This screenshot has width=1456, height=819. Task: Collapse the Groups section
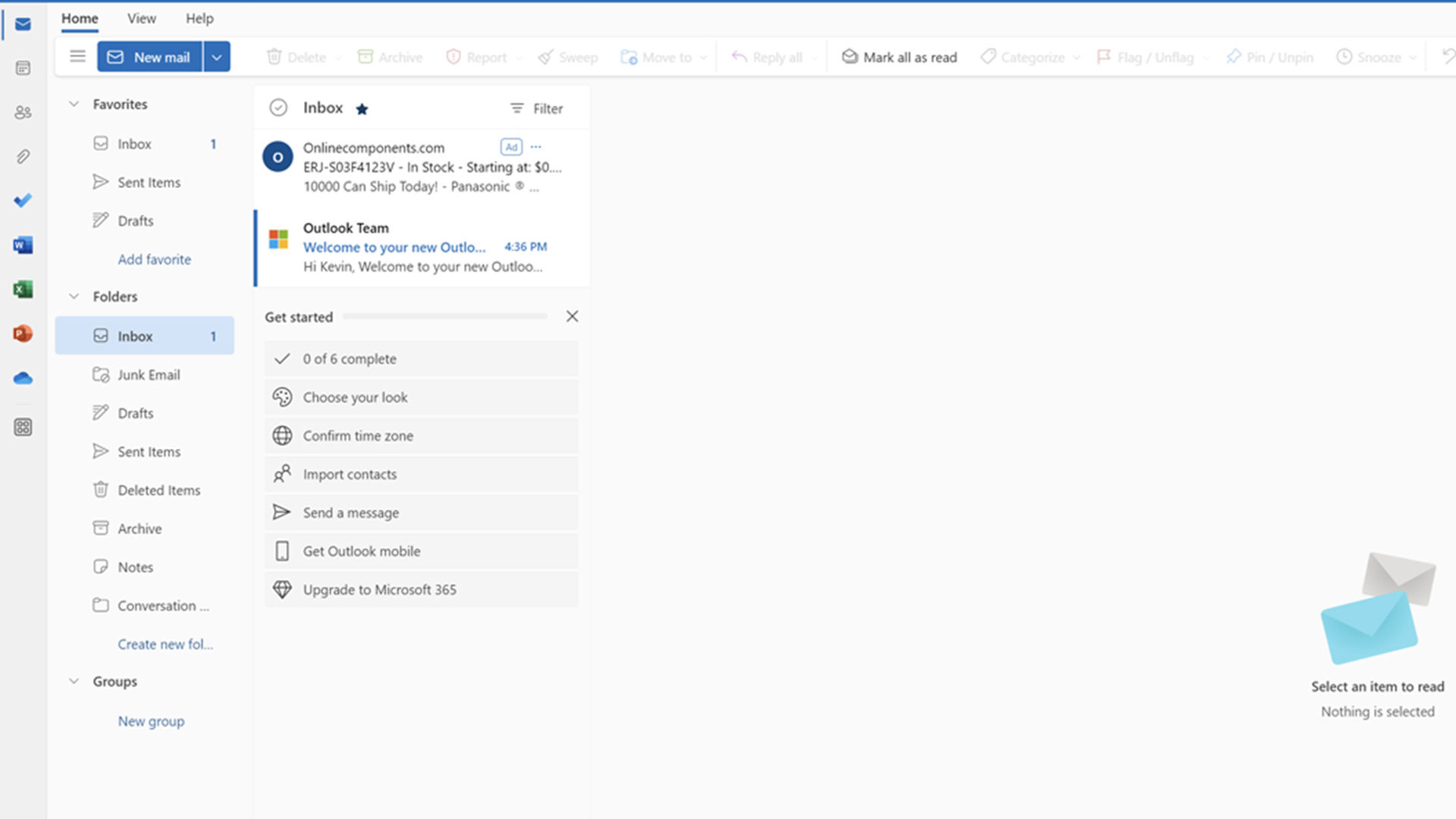coord(74,681)
